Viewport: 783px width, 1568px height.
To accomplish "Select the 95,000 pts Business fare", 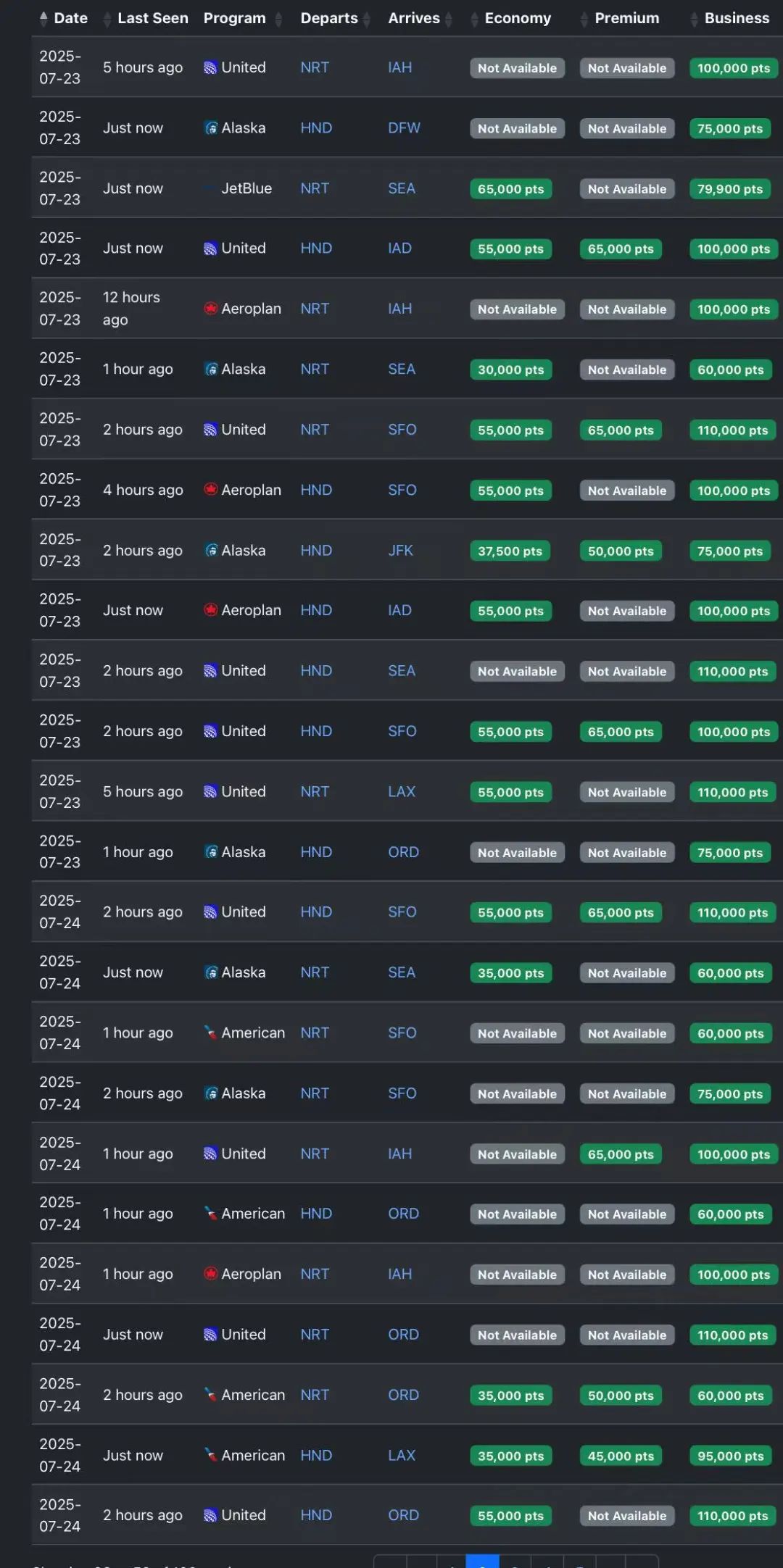I will pyautogui.click(x=730, y=1456).
